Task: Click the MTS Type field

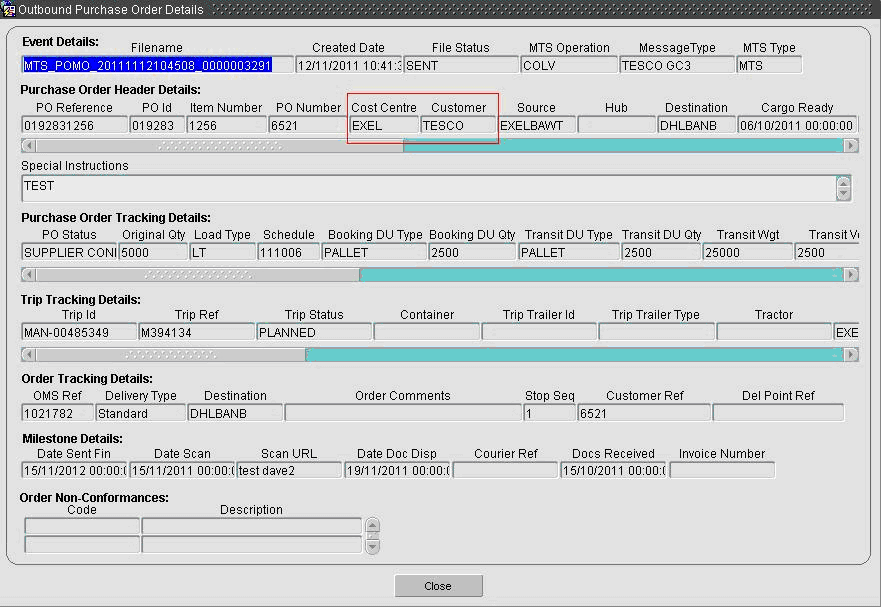Action: click(x=769, y=65)
